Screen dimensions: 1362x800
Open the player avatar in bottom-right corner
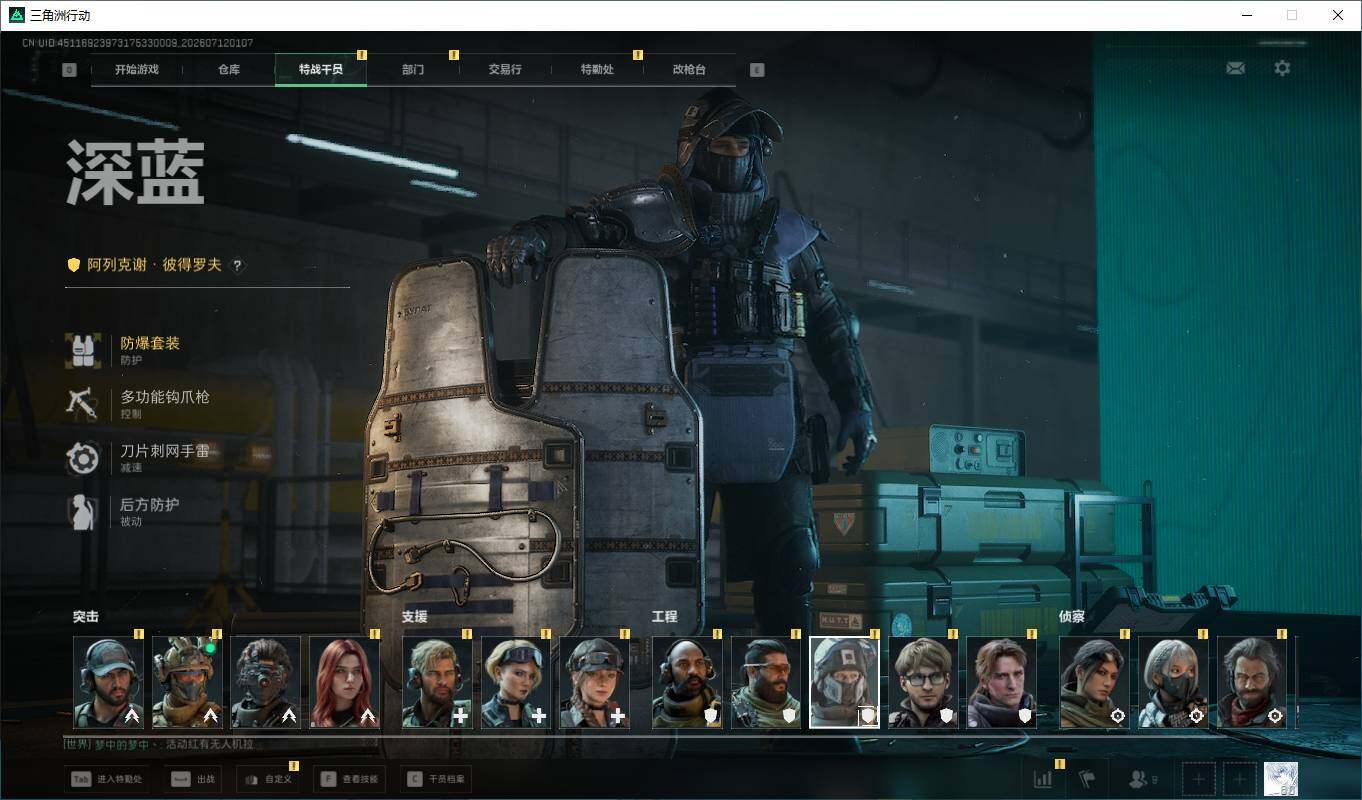pyautogui.click(x=1281, y=779)
